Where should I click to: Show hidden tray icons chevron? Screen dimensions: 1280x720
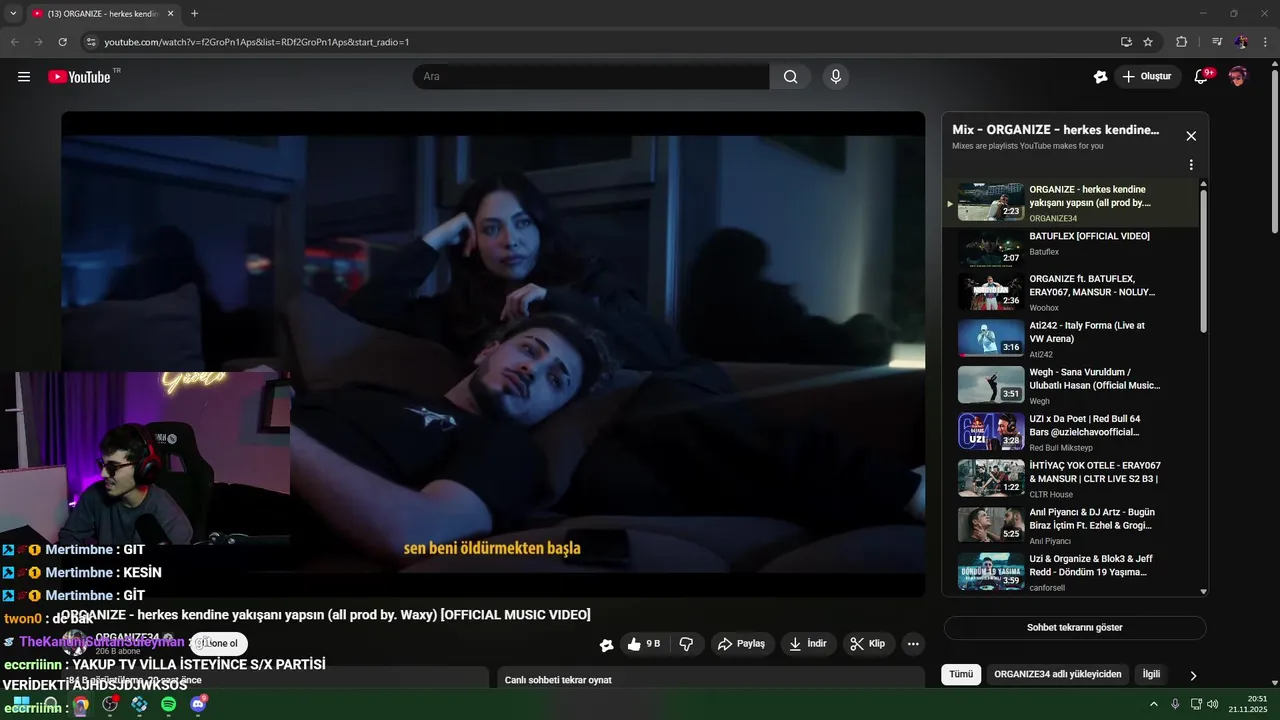click(1153, 704)
